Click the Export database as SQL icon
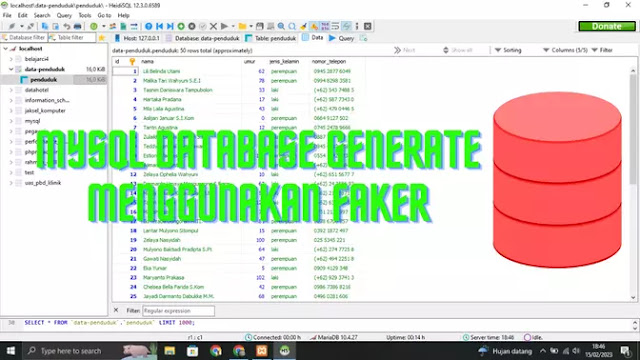The width and height of the screenshot is (640, 360). pos(123,26)
